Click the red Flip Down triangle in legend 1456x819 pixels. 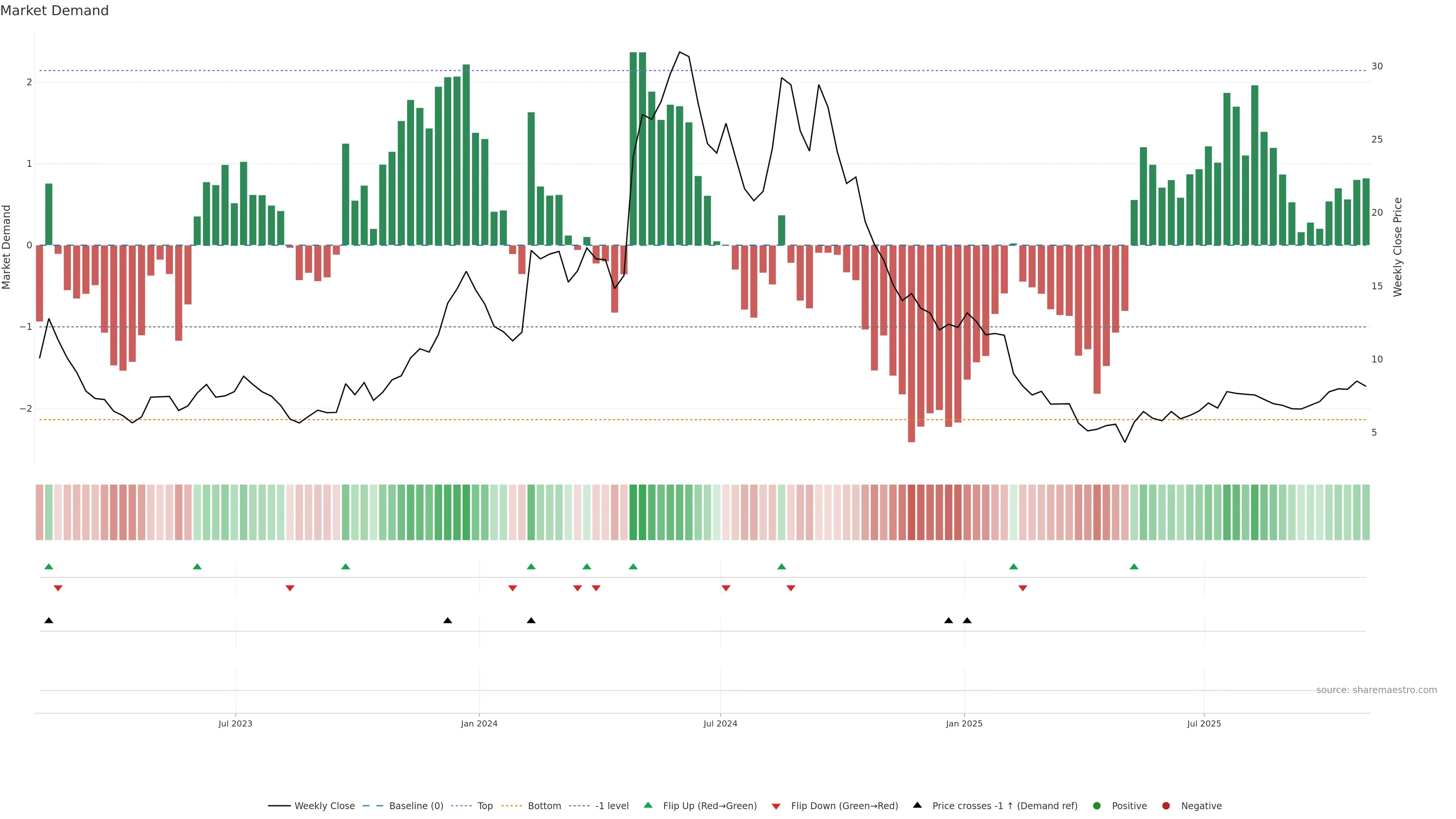(x=776, y=806)
